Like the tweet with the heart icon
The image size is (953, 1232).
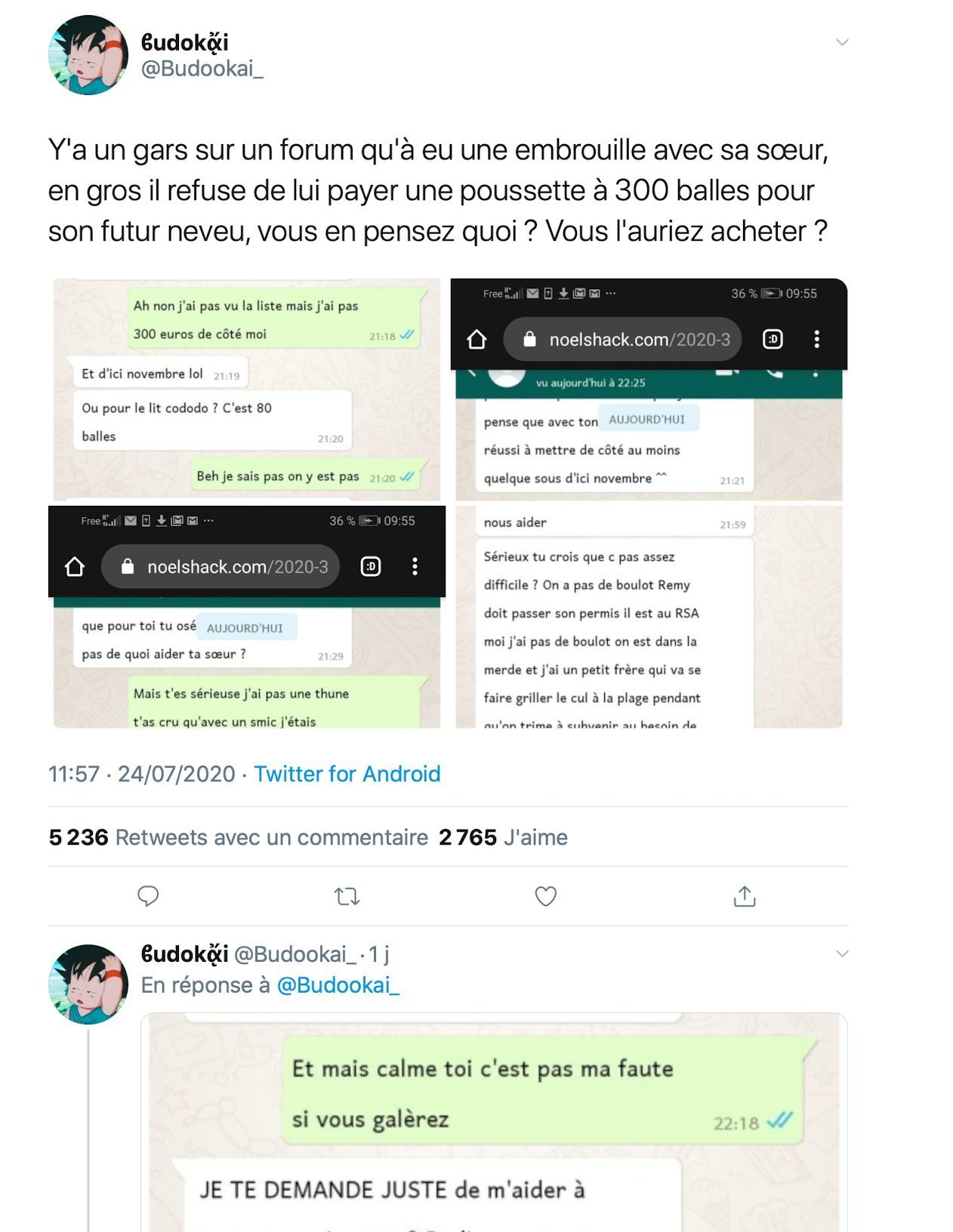click(x=545, y=896)
